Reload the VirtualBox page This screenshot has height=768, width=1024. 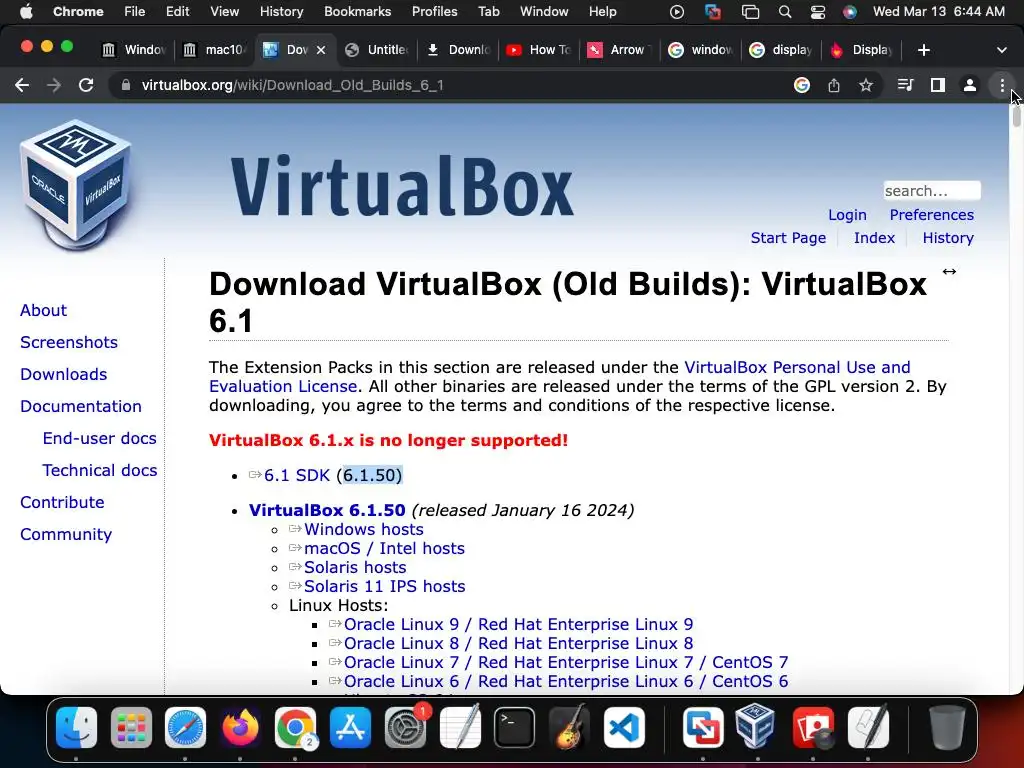tap(86, 85)
